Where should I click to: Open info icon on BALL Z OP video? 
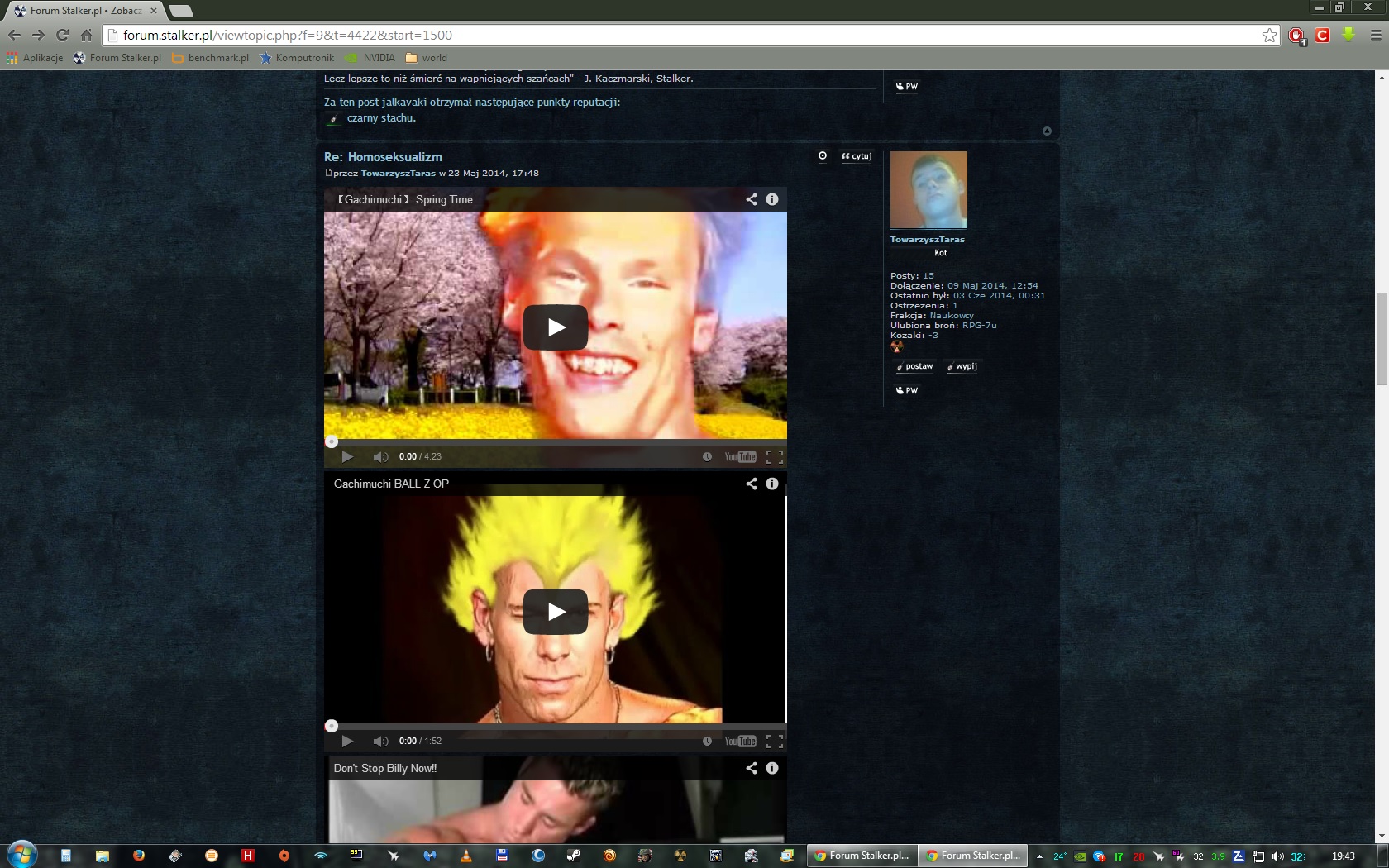click(x=772, y=484)
